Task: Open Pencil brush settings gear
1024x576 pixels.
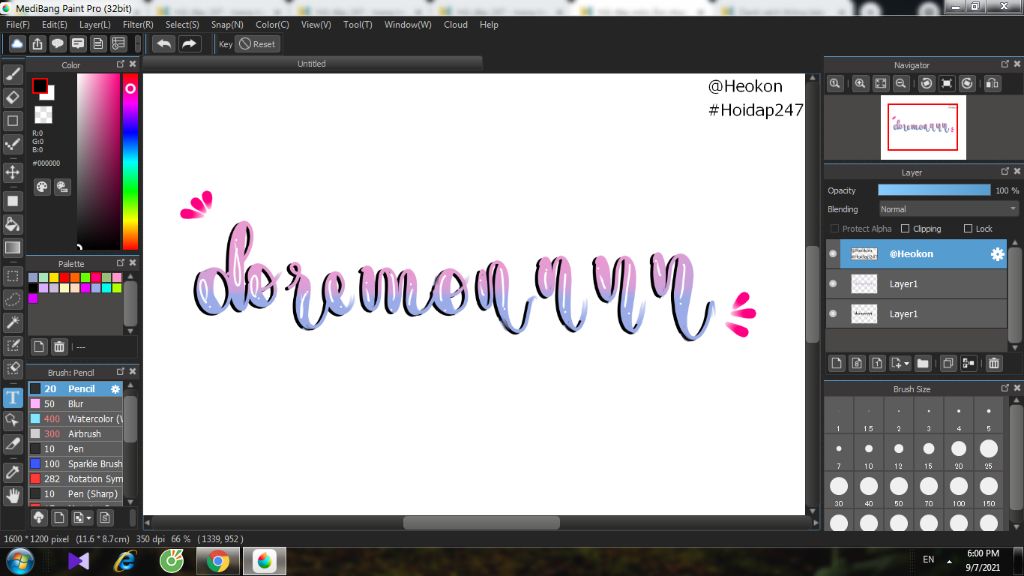Action: (x=115, y=389)
